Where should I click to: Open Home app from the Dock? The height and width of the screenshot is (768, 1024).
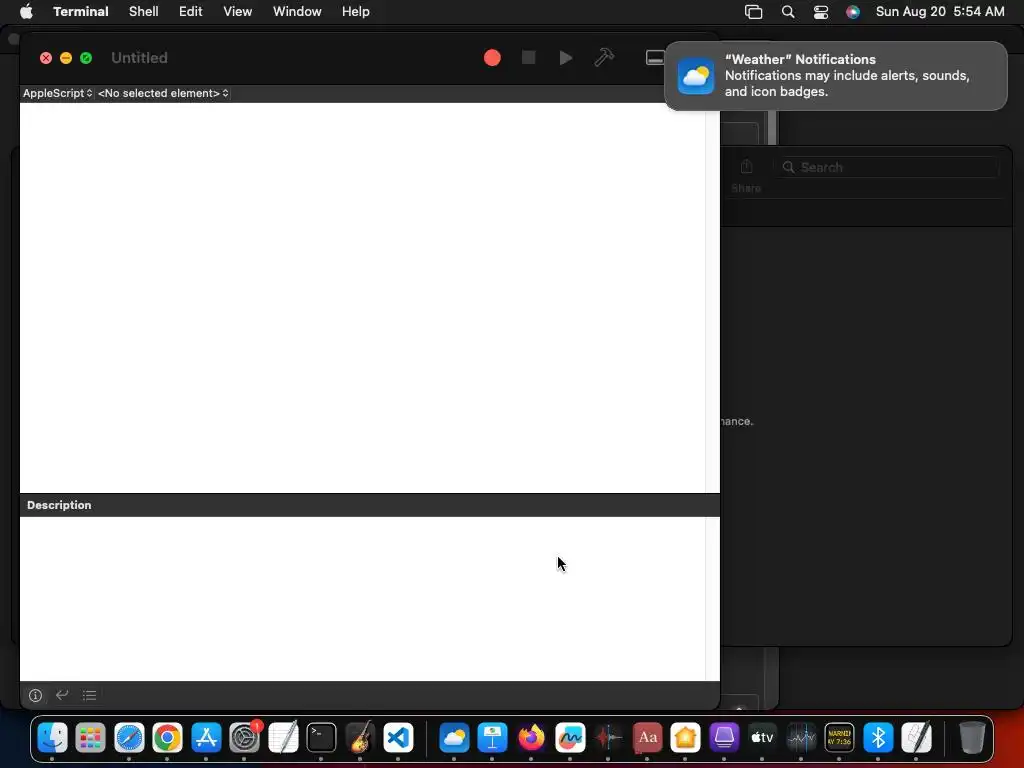click(x=685, y=738)
